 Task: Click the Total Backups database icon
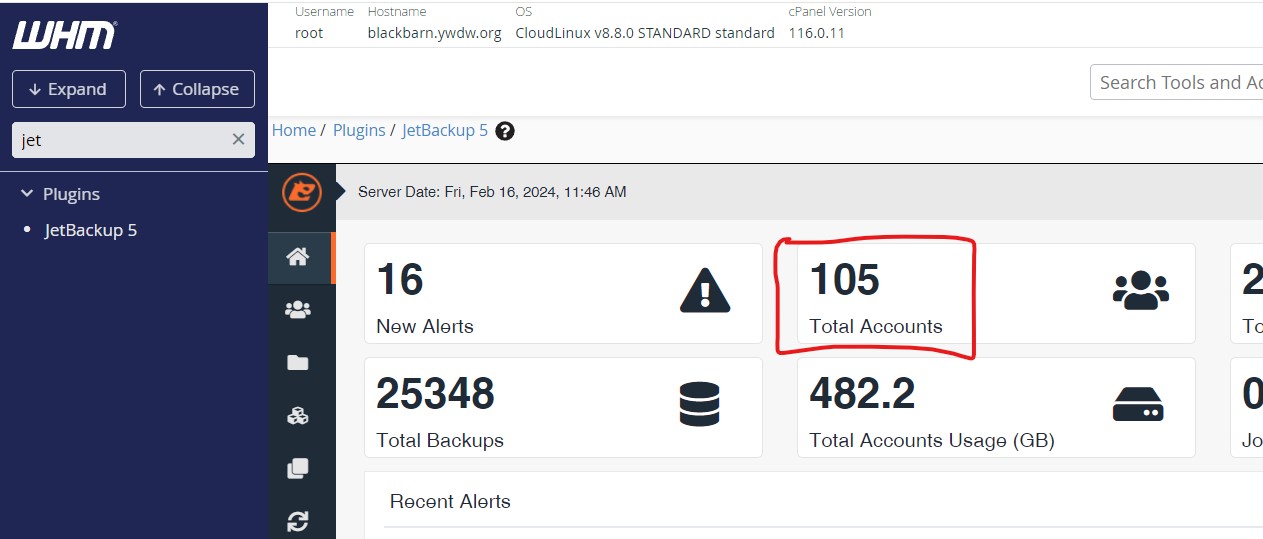point(699,406)
